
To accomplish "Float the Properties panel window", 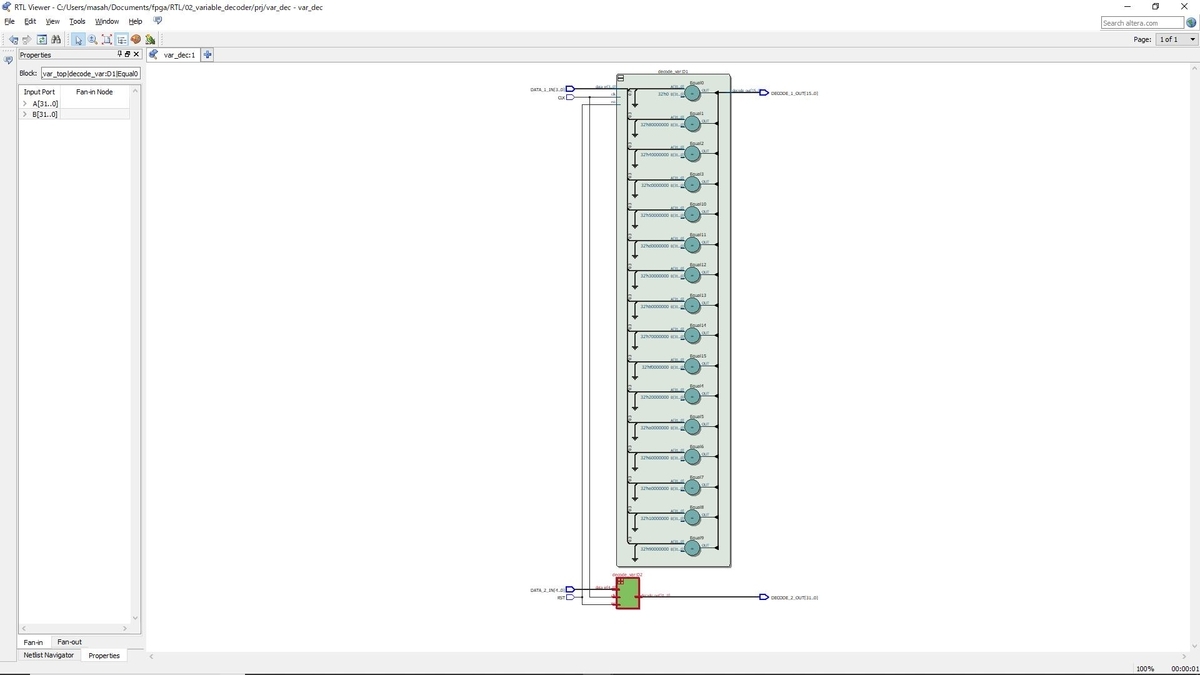I will [x=128, y=54].
